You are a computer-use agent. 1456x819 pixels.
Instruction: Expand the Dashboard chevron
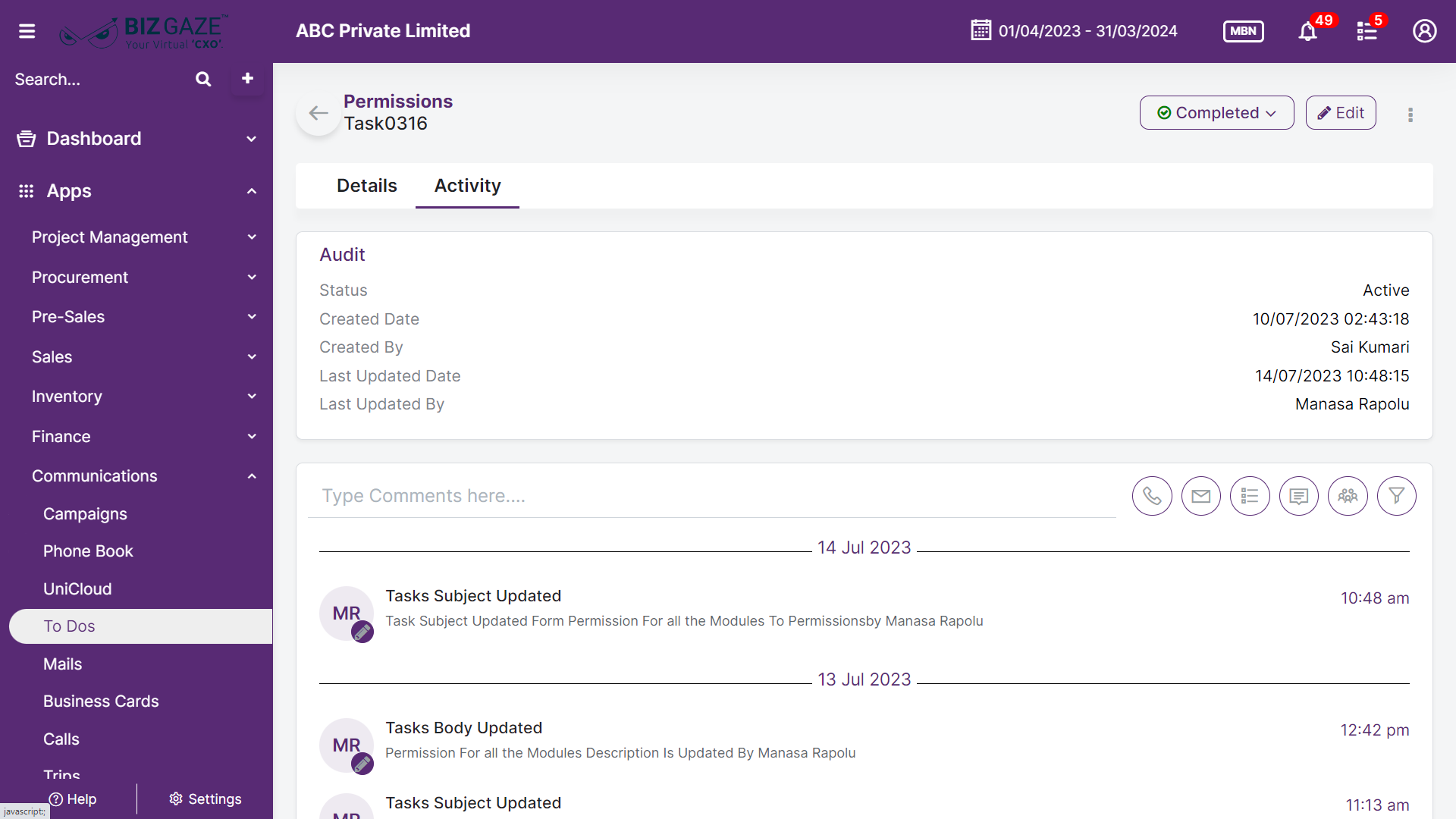coord(252,139)
